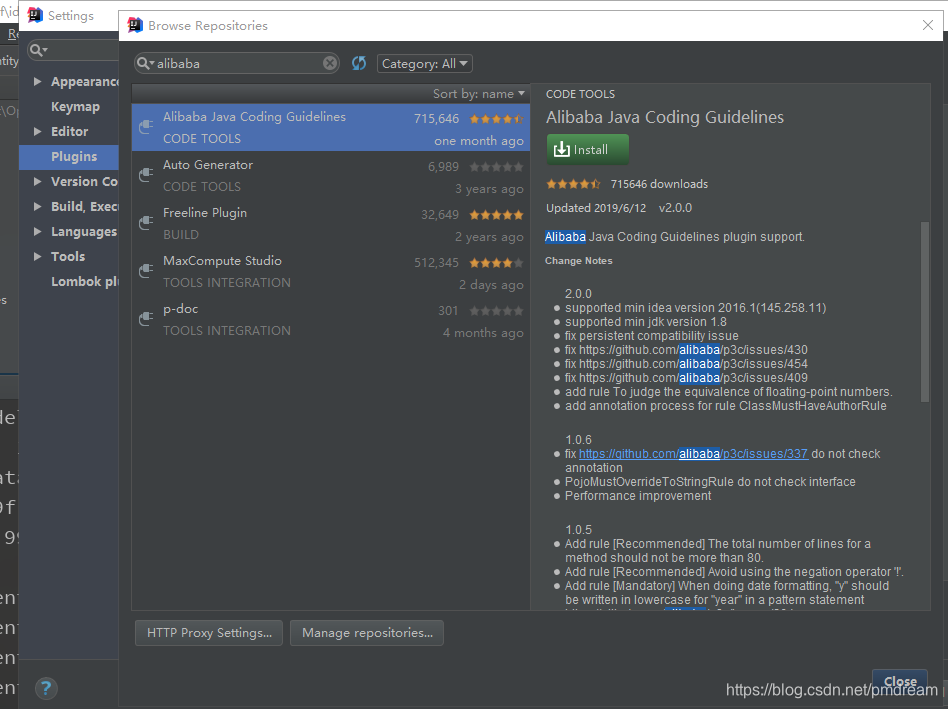Click the IntelliJ logo in Browse Repositories title
Image resolution: width=948 pixels, height=709 pixels.
135,25
